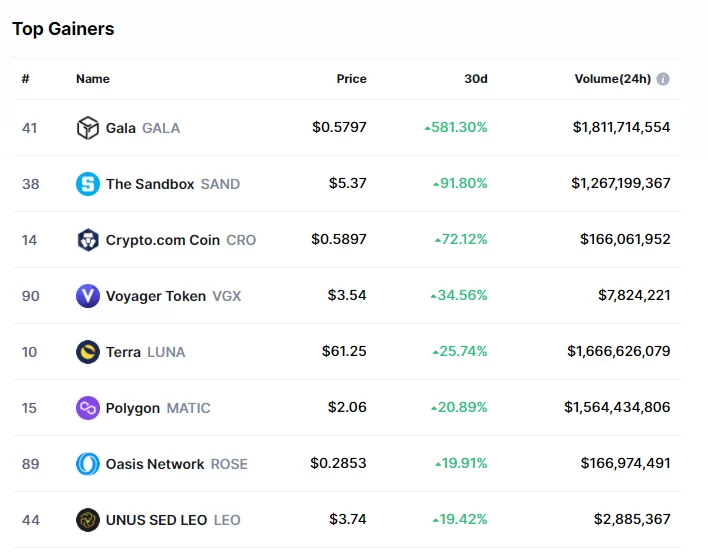
Task: Sort by rank number column header
Action: coord(26,79)
